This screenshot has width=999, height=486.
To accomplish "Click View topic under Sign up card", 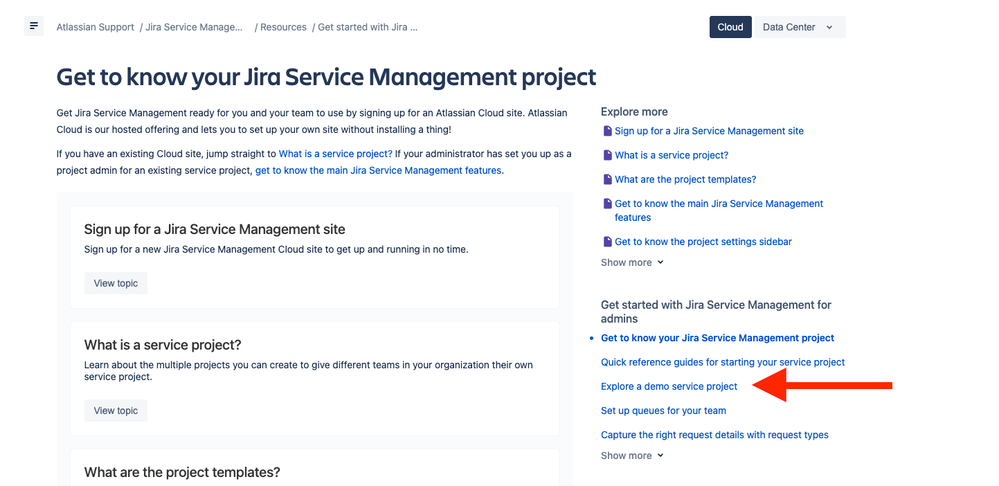I will (x=115, y=283).
